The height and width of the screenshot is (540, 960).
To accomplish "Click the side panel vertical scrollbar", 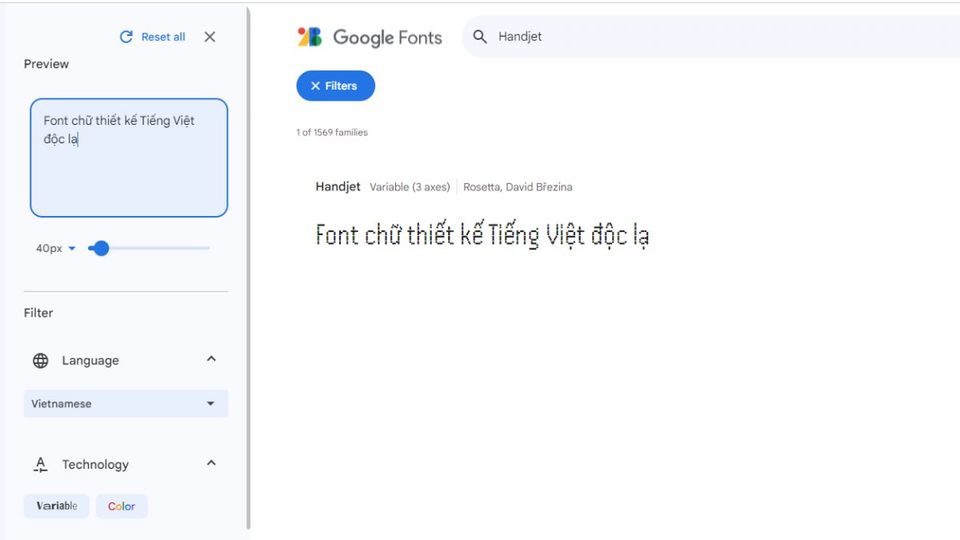I will click(248, 268).
